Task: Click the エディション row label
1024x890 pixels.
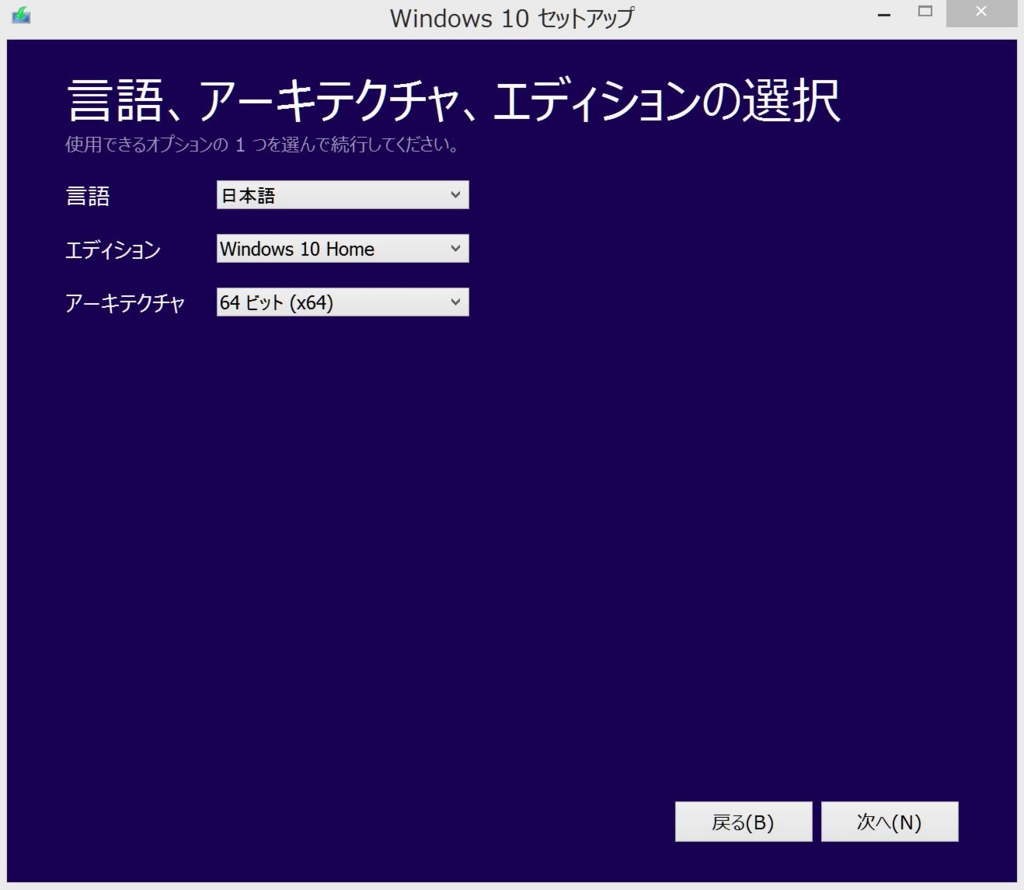Action: [x=112, y=250]
